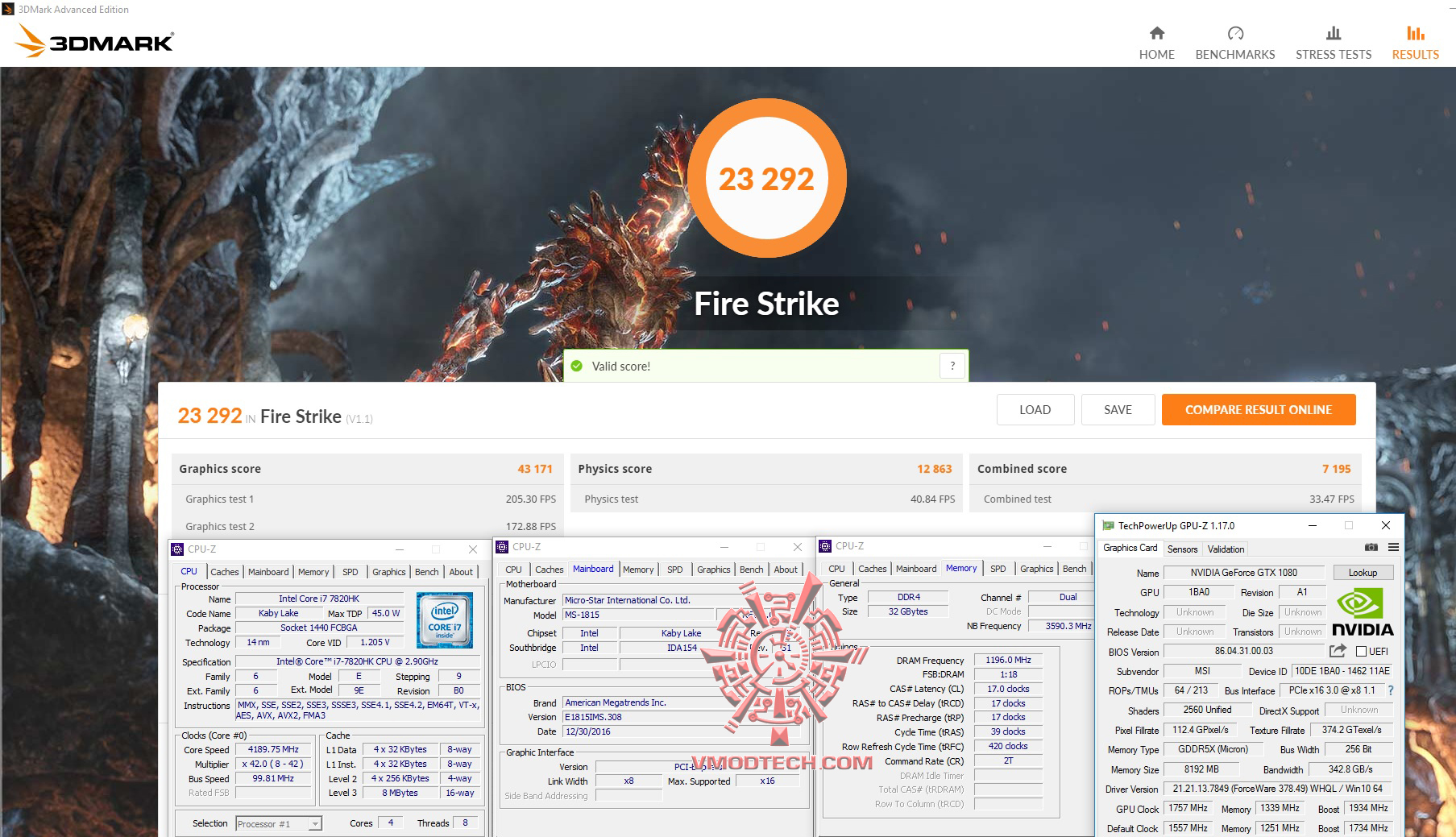Select the CPU tab in the CPU-Z mainboard window
The height and width of the screenshot is (837, 1456).
point(513,570)
